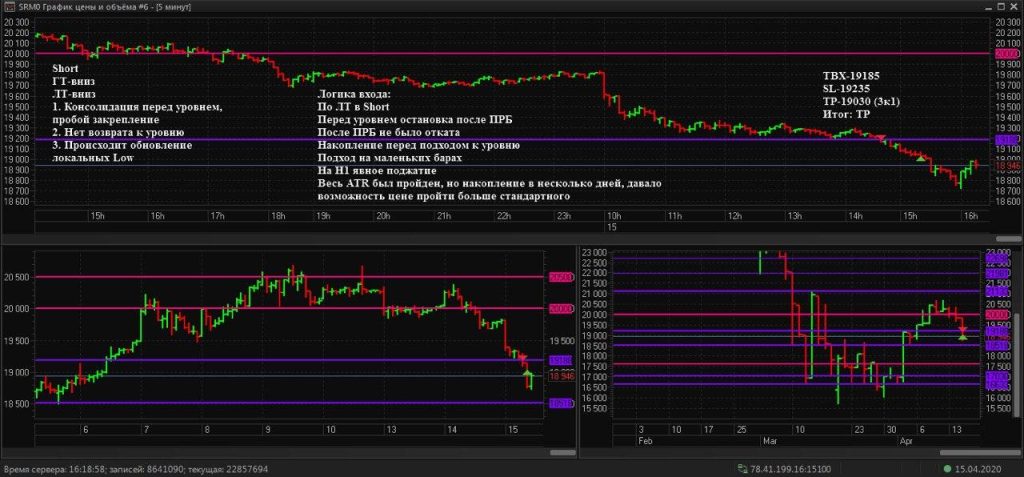This screenshot has height=477, width=1024.
Task: Click the purple 18510 level label on hourly chart
Action: pos(561,403)
